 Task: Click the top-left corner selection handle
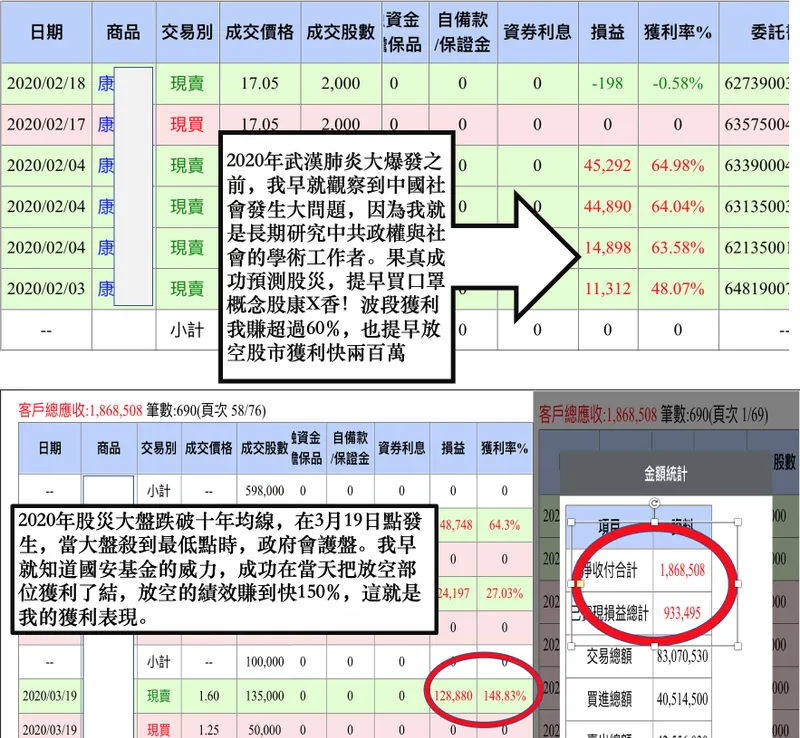pos(571,522)
